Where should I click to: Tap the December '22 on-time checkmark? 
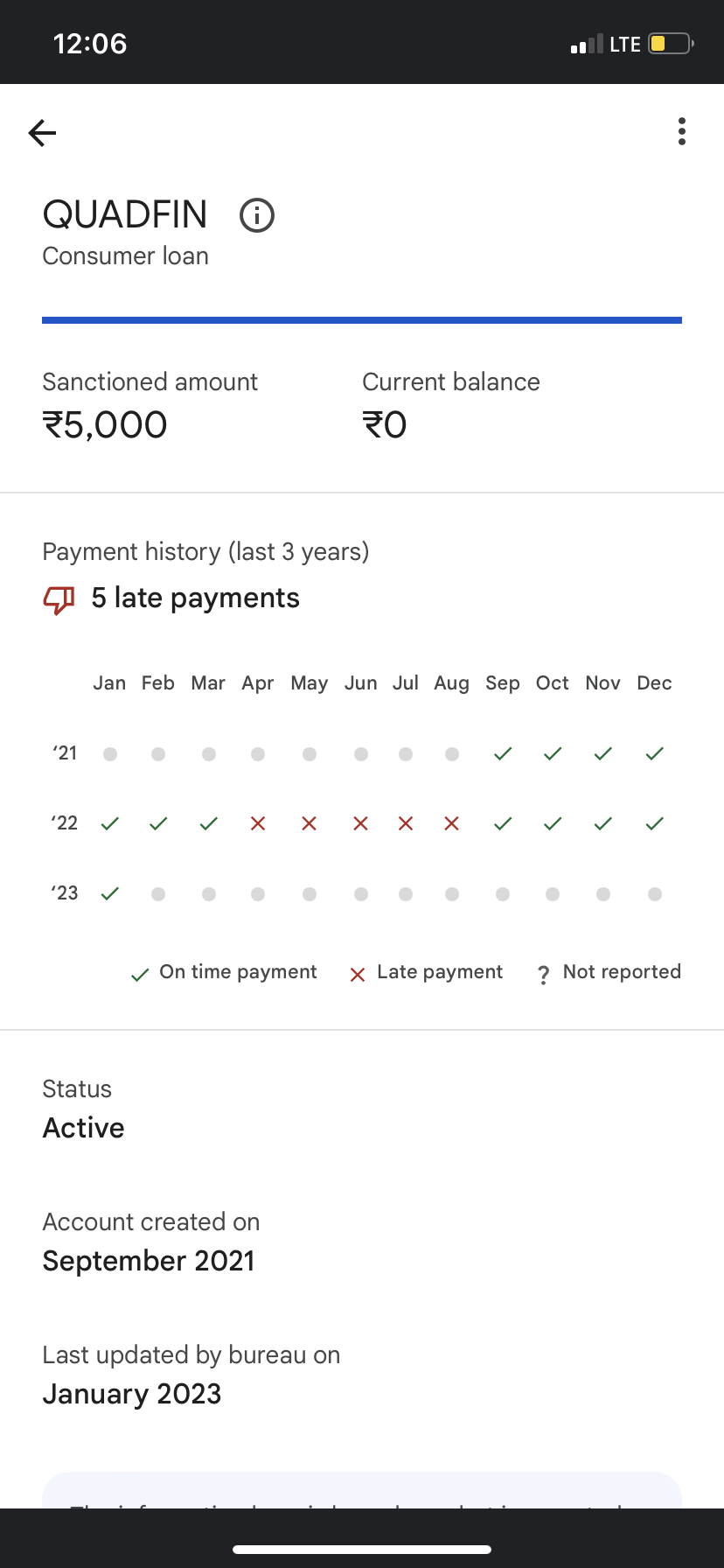pos(655,823)
